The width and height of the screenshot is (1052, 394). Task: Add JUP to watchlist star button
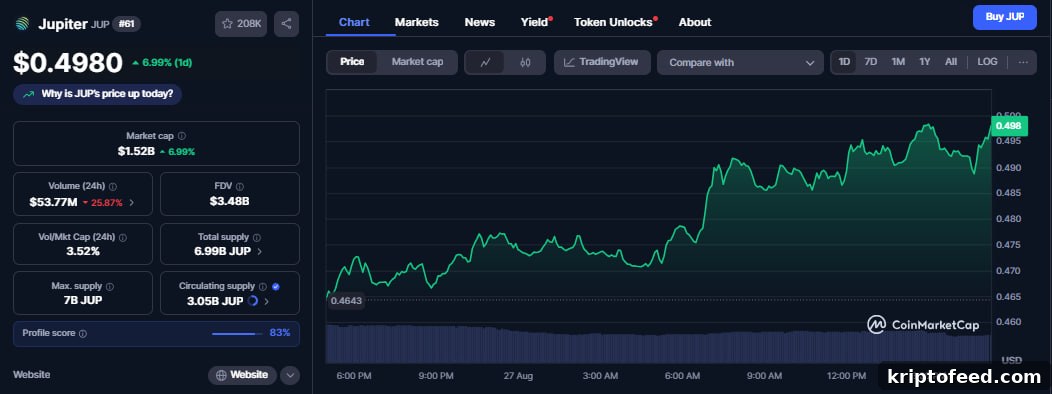241,24
